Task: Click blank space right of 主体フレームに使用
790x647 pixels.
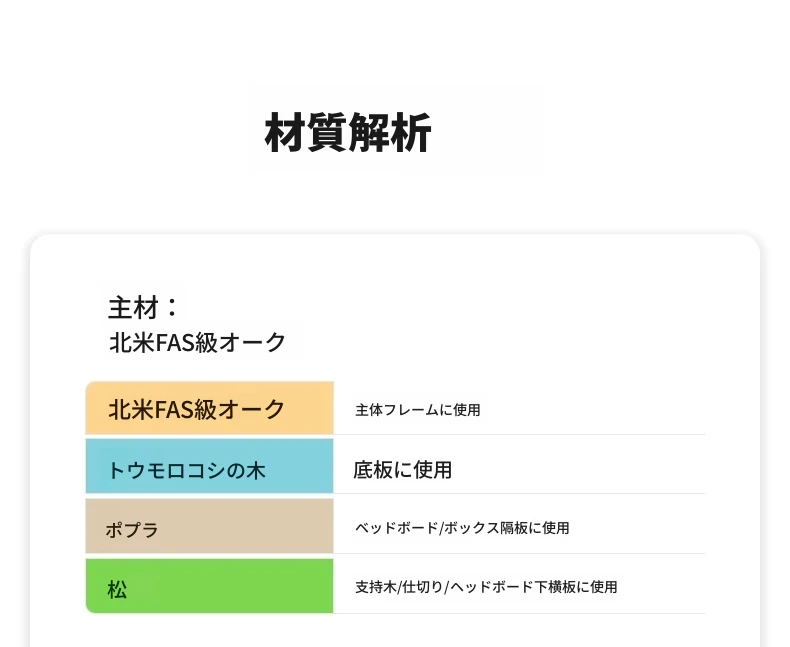Action: 600,410
